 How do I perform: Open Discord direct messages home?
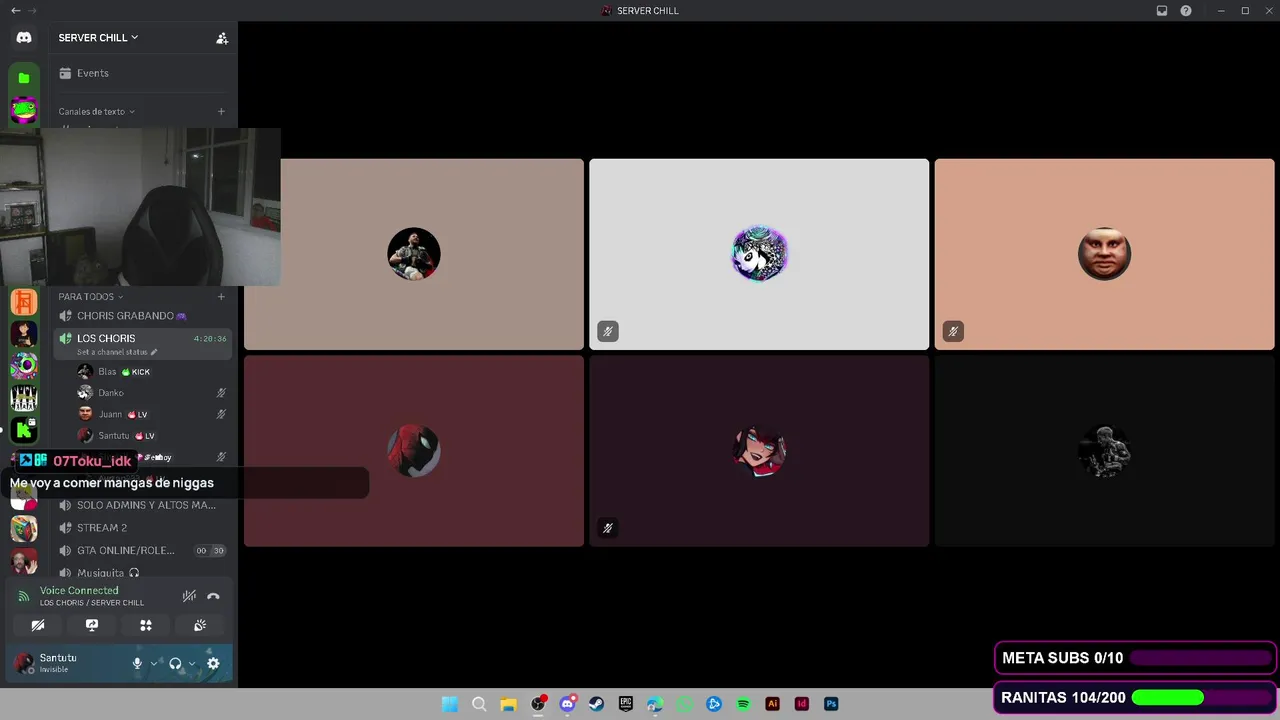[x=24, y=37]
